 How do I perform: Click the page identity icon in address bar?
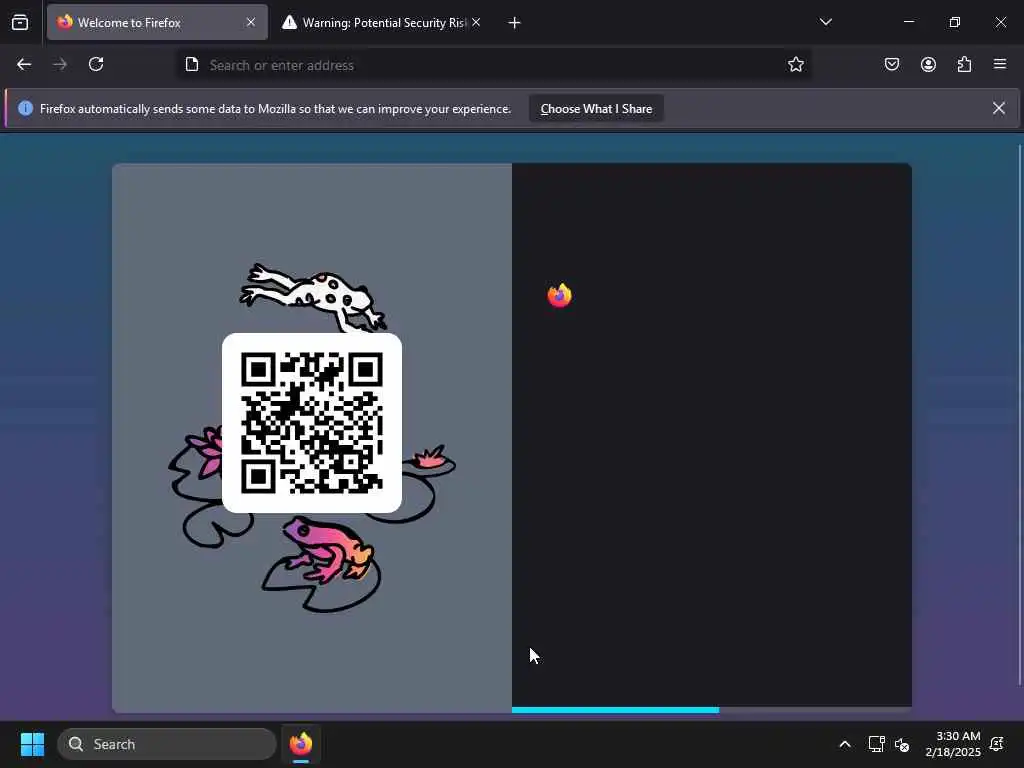192,65
